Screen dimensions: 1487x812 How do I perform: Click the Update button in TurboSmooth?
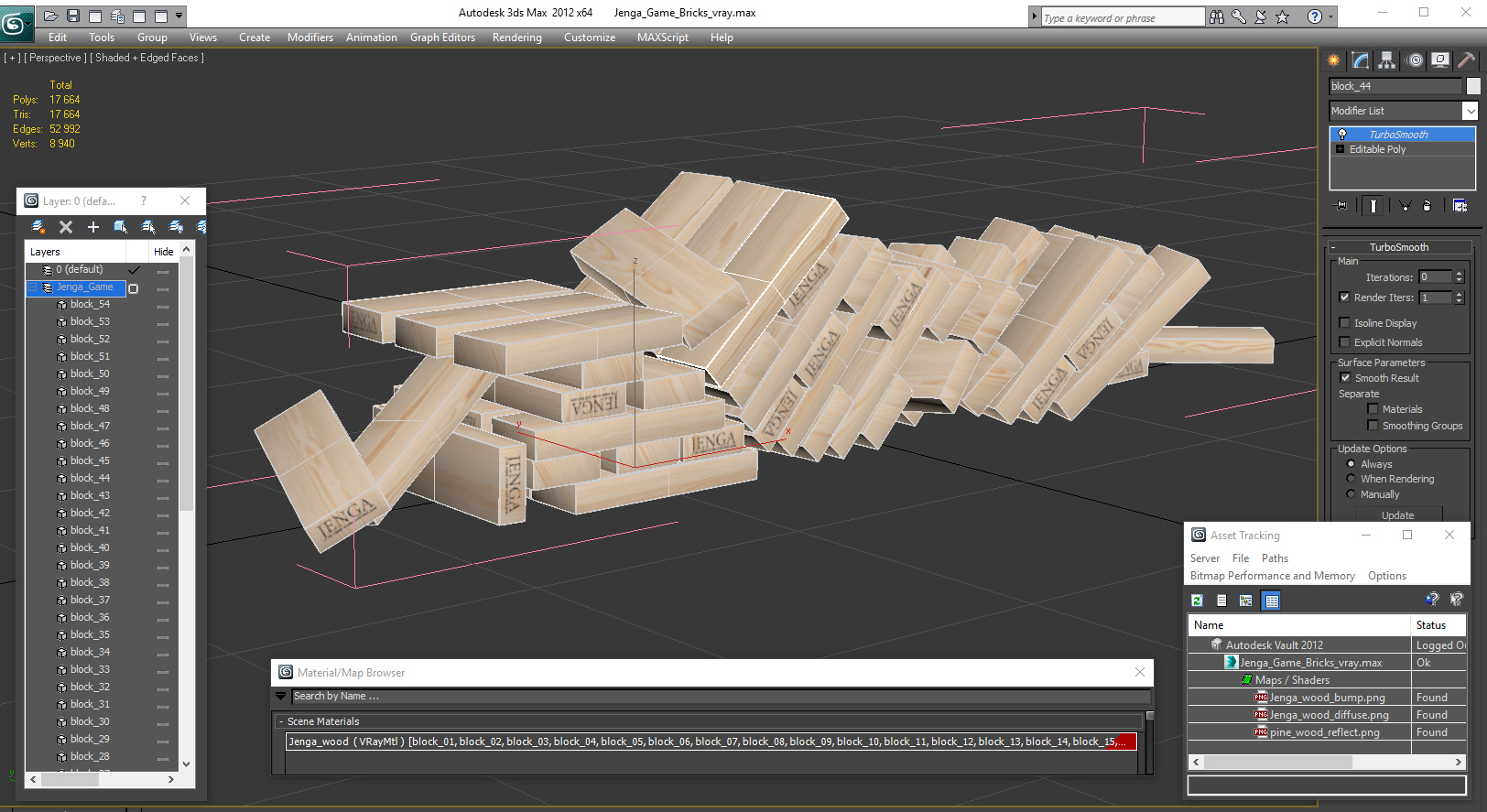pos(1397,515)
